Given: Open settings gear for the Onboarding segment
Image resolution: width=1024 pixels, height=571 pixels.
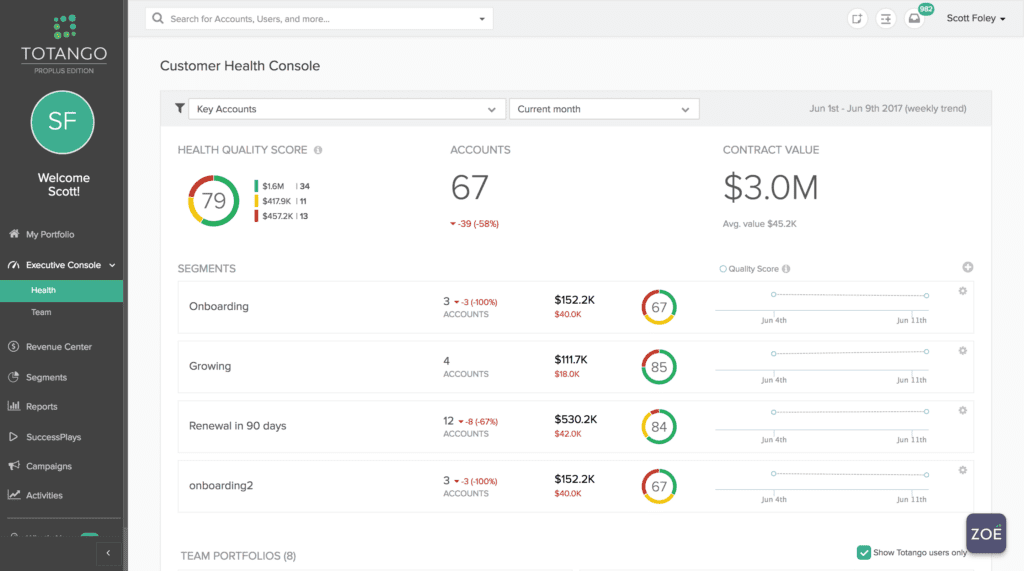Looking at the screenshot, I should [963, 291].
